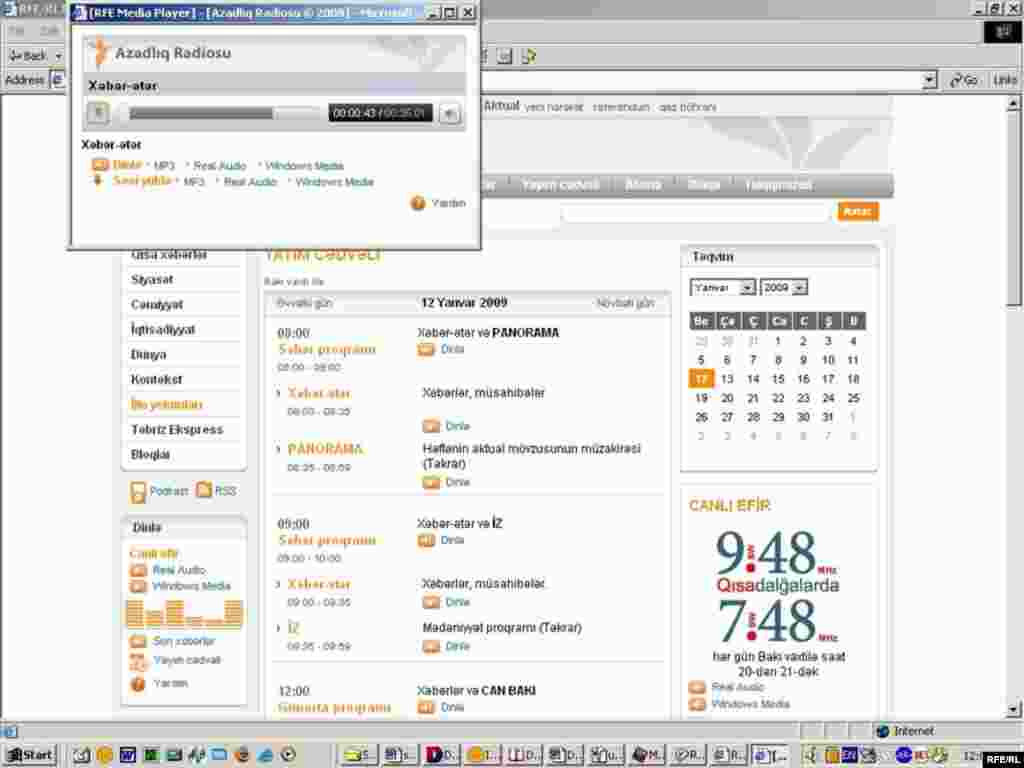The width and height of the screenshot is (1024, 768).
Task: Click the Son xəbərlər icon in the Dinlə panel
Action: 138,641
